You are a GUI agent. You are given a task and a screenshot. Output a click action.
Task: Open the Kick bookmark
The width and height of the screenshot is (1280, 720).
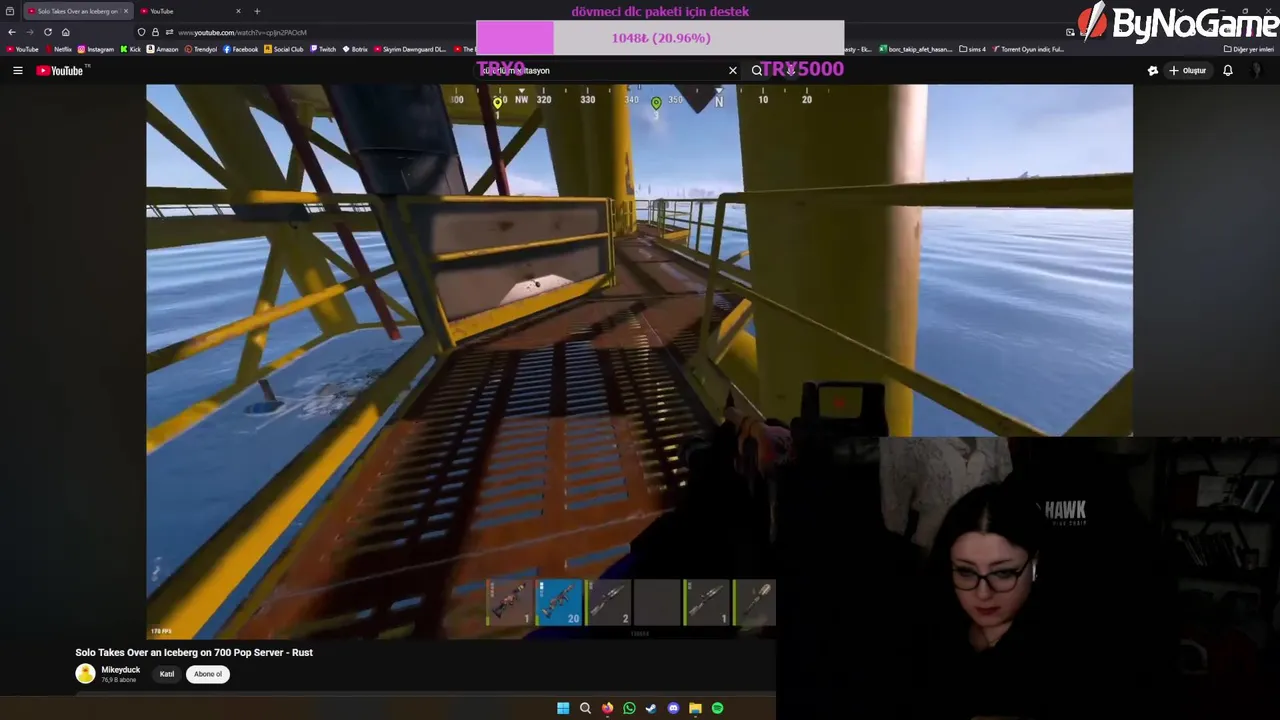[131, 49]
